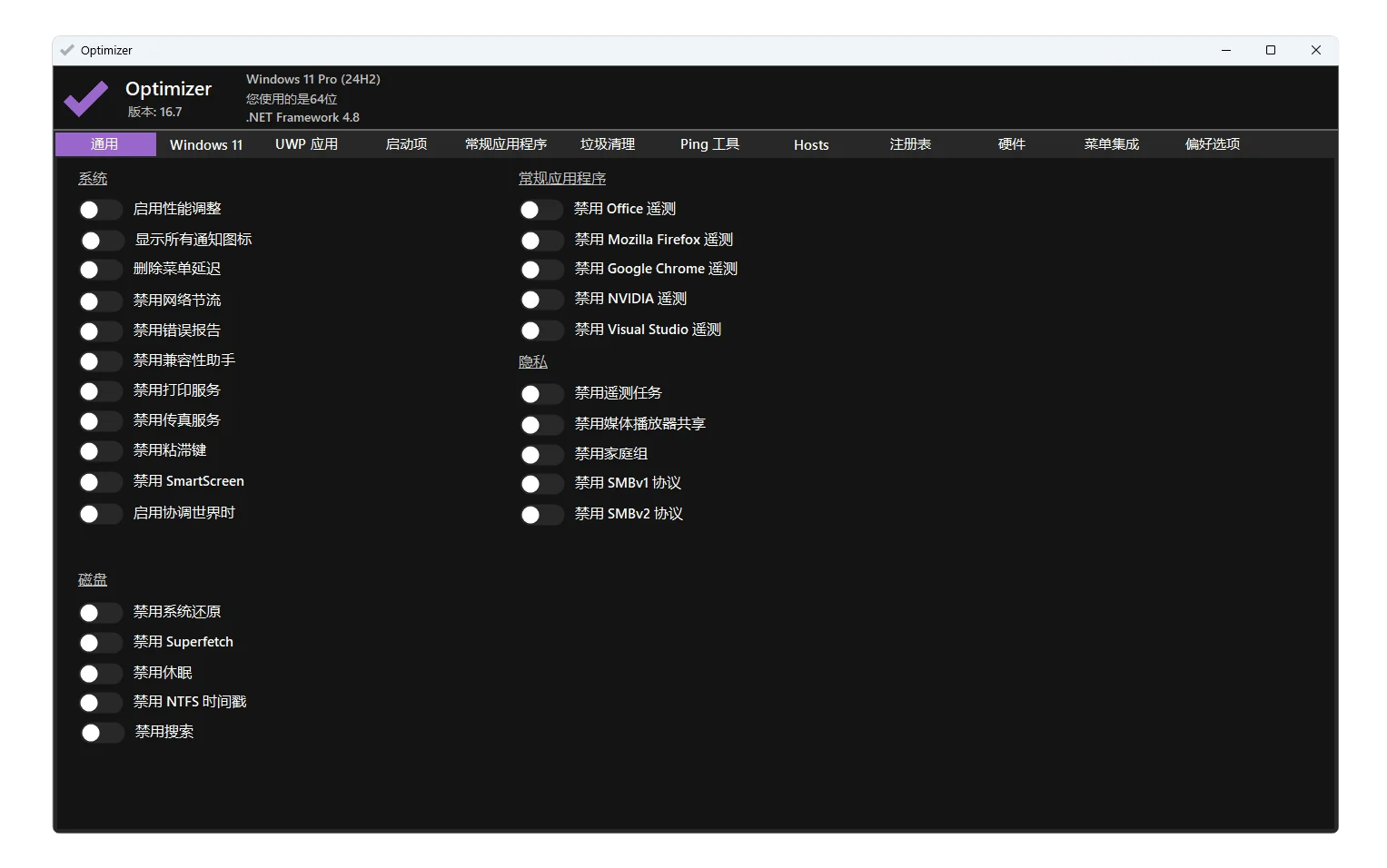Open the 注册表 tab
1387x868 pixels.
pos(910,144)
